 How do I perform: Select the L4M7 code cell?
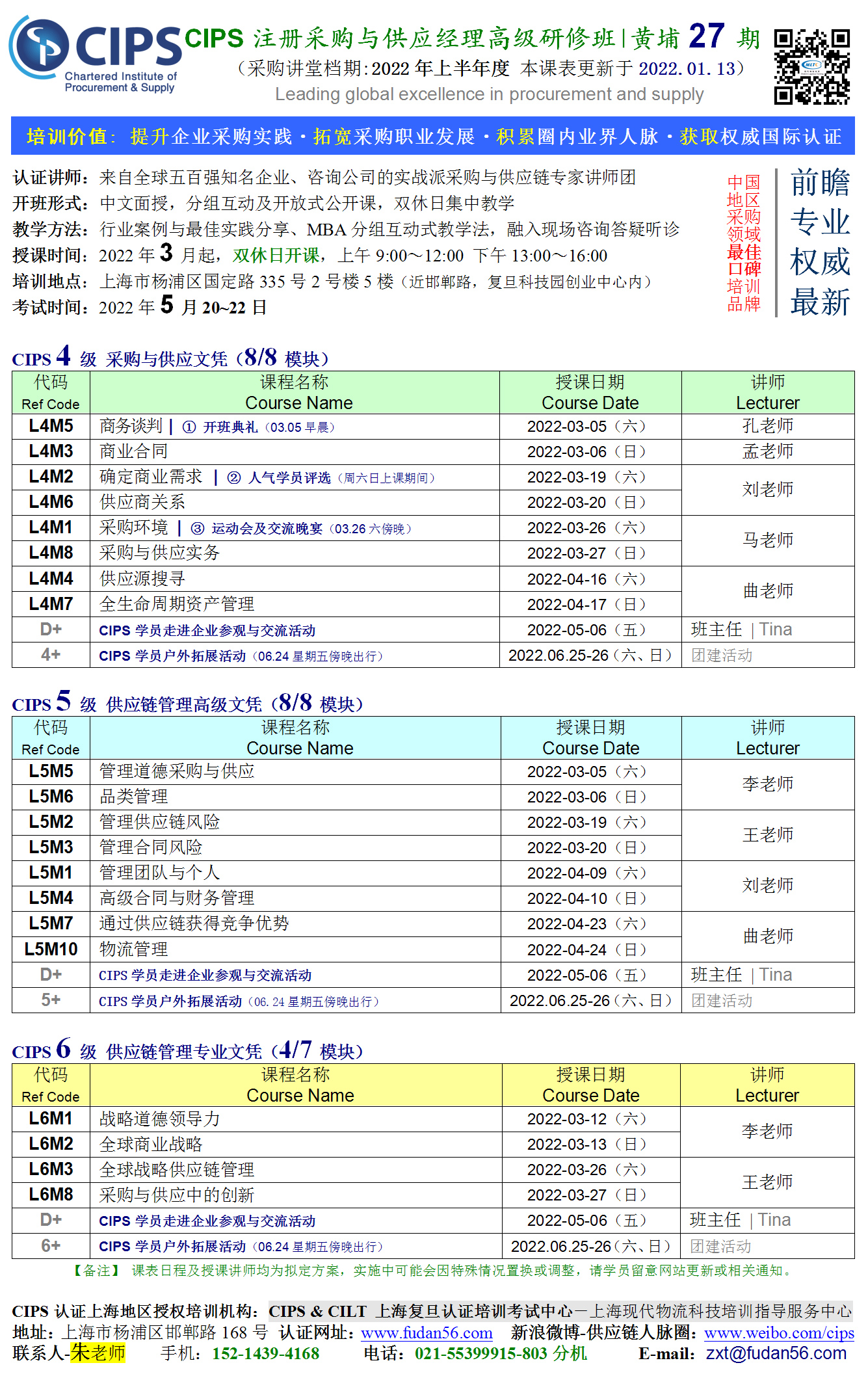pos(51,604)
